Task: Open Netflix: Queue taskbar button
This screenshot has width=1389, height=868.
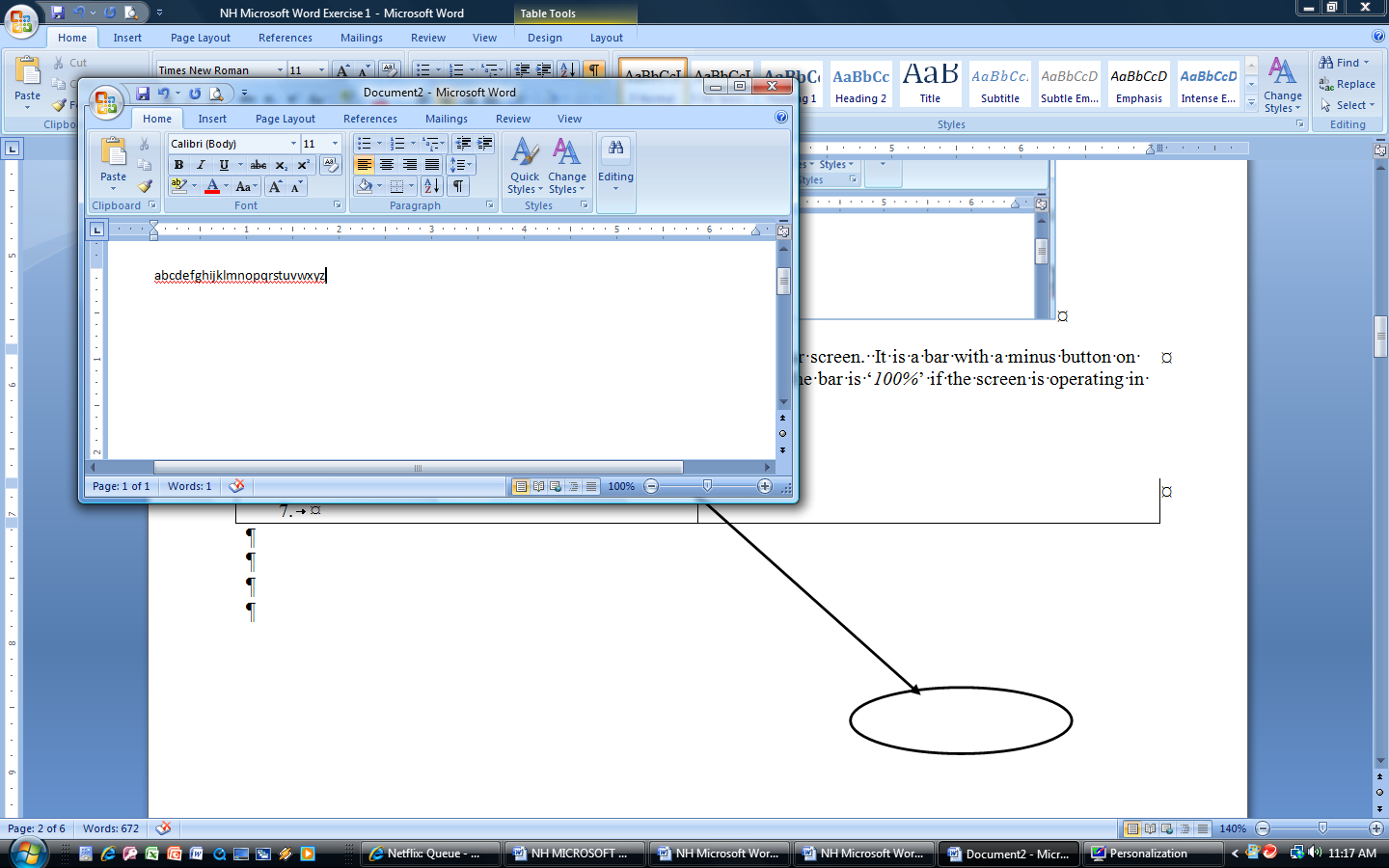Action: click(431, 854)
